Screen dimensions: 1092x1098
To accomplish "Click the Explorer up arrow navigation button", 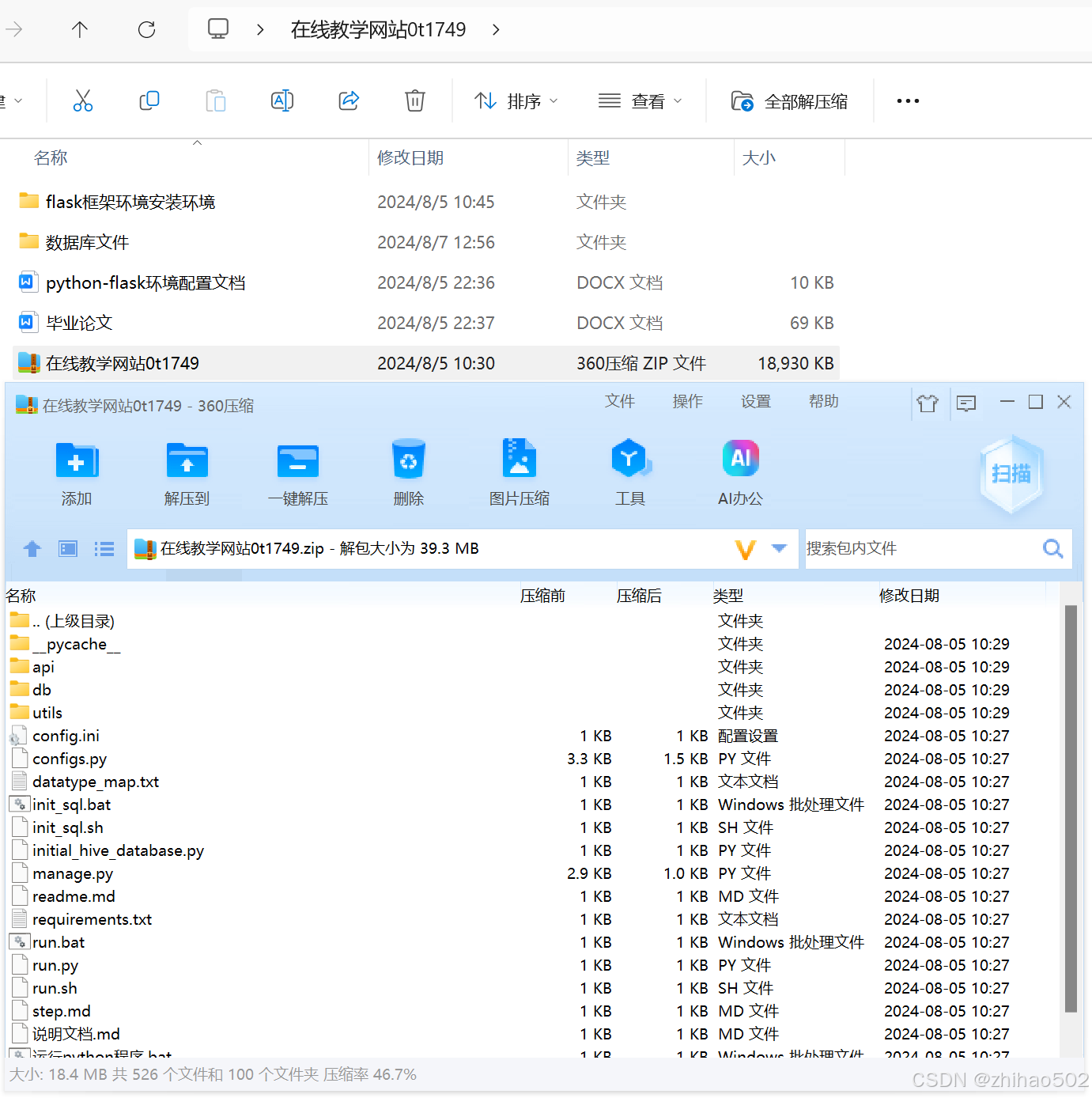I will (x=80, y=30).
